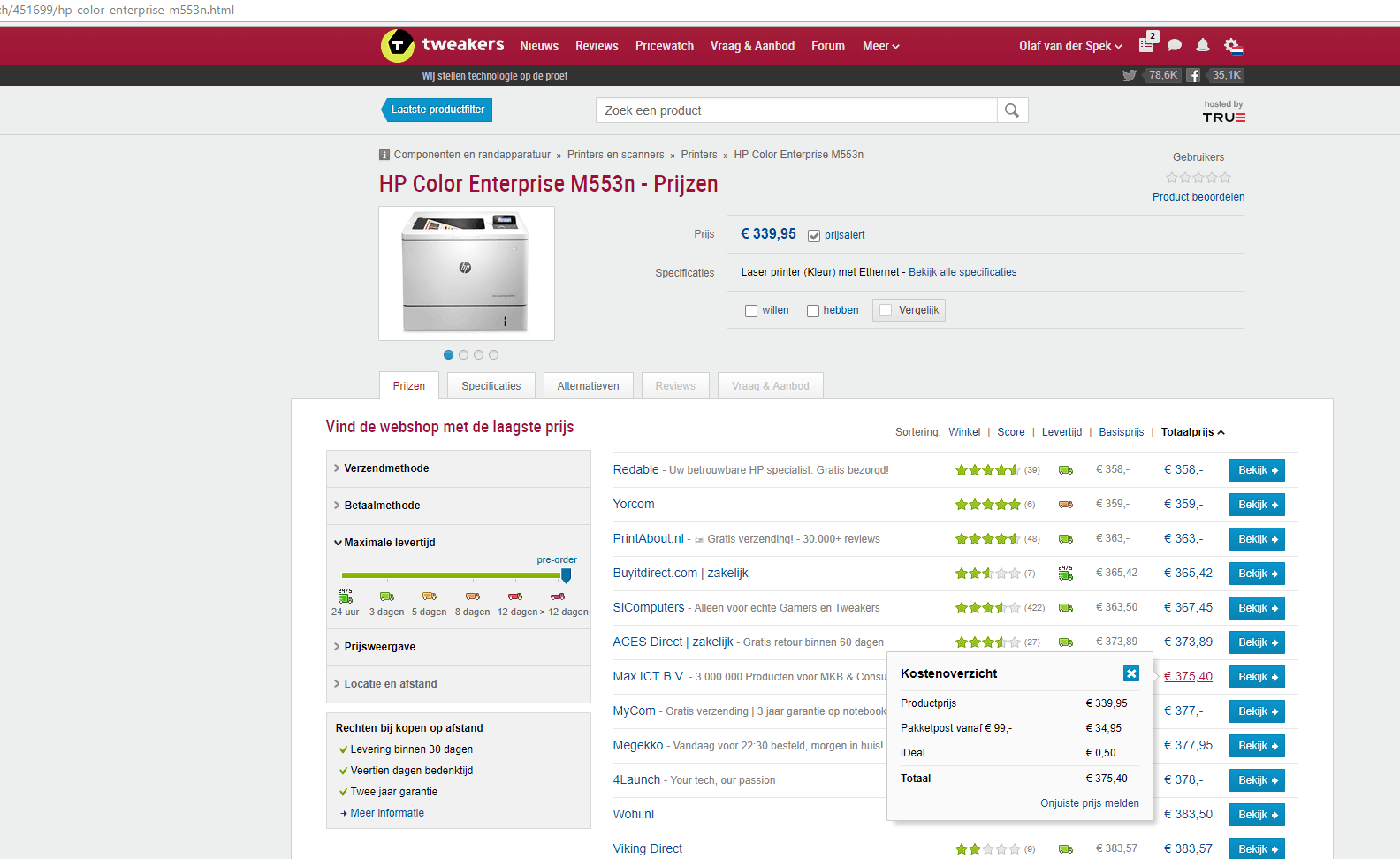
Task: Select the first product image dot
Action: point(448,355)
